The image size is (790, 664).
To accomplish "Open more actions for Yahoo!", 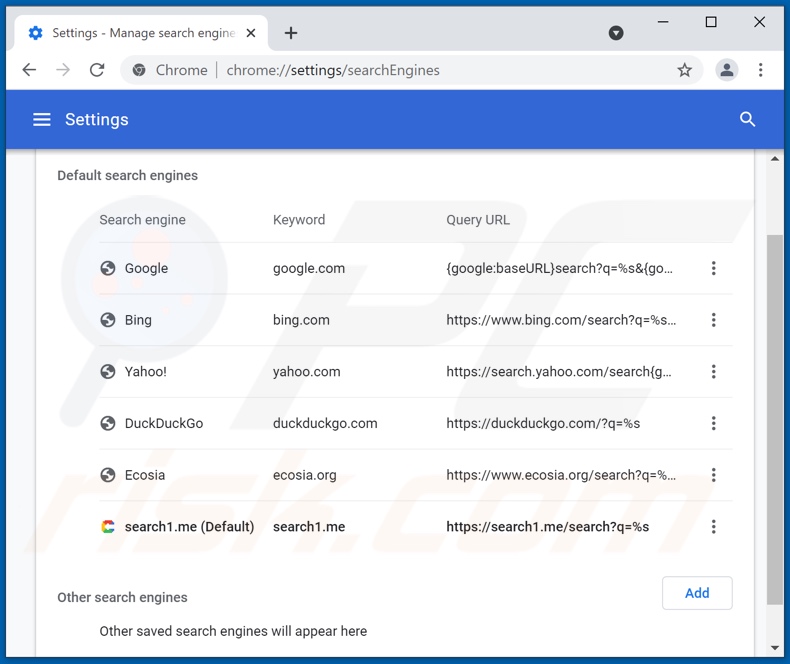I will pos(713,372).
